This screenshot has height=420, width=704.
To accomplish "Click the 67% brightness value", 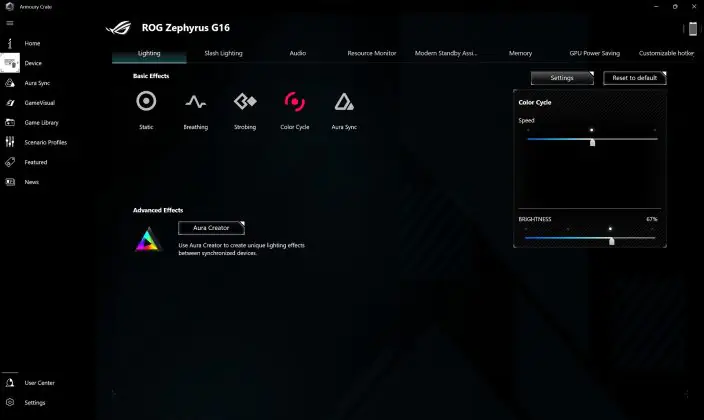I will [652, 219].
